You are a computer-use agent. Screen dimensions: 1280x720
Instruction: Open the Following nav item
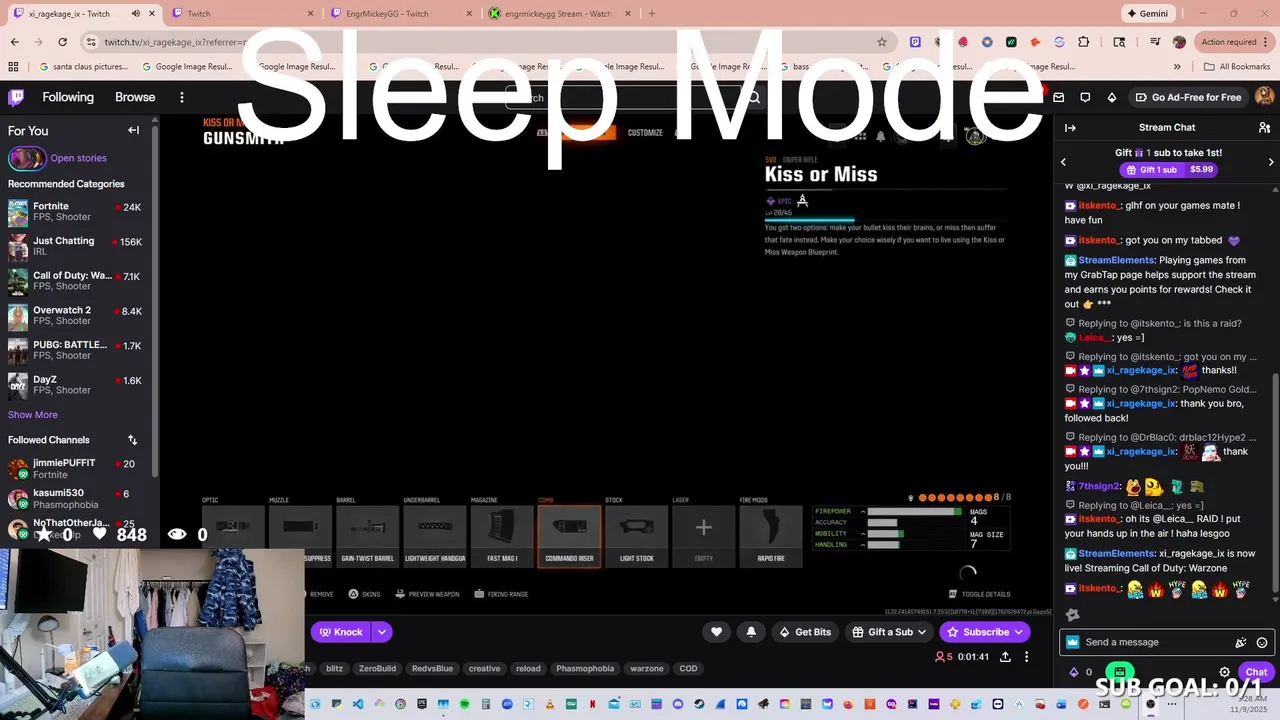pyautogui.click(x=68, y=97)
